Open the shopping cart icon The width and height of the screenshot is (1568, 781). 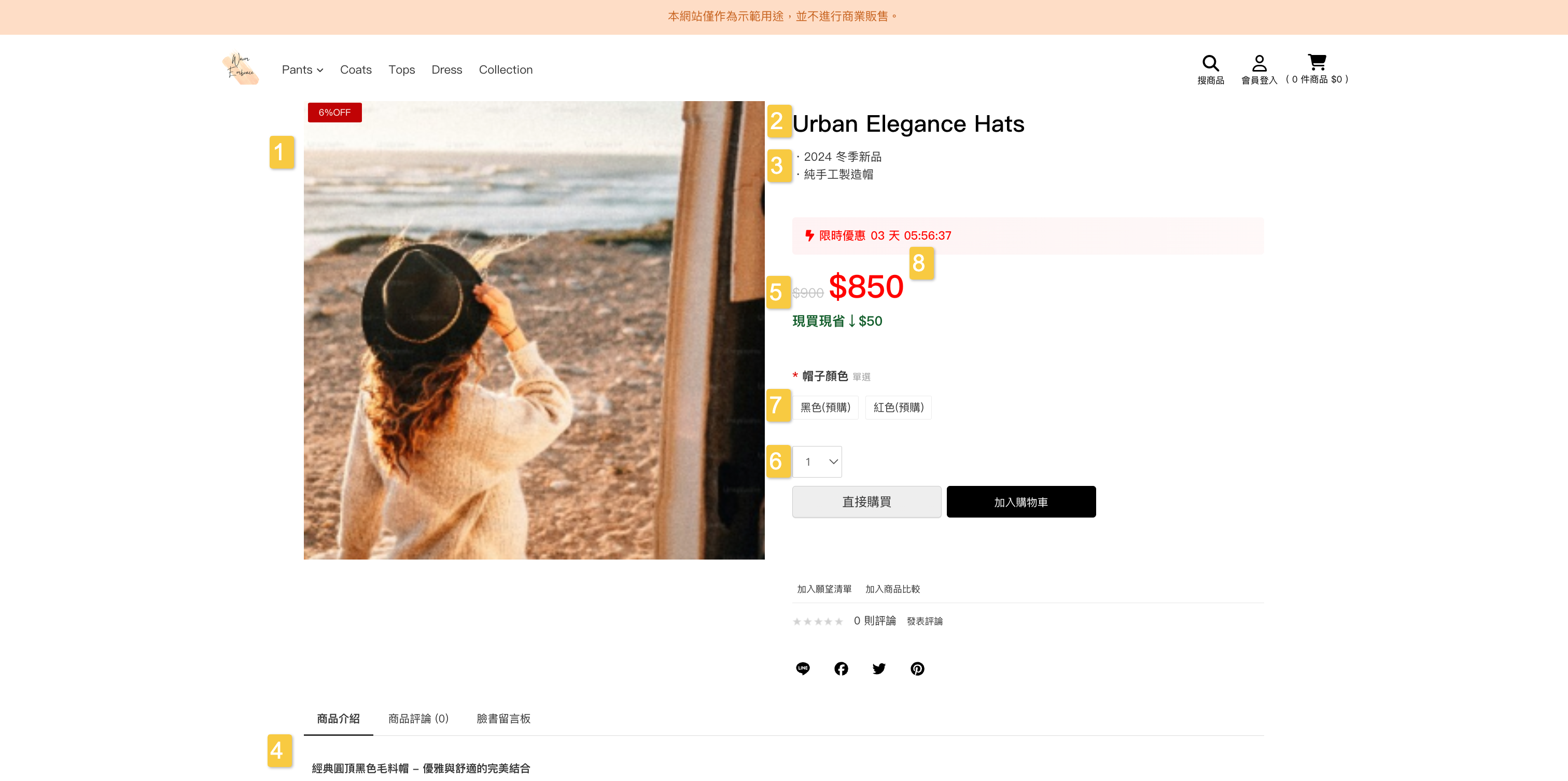point(1317,62)
